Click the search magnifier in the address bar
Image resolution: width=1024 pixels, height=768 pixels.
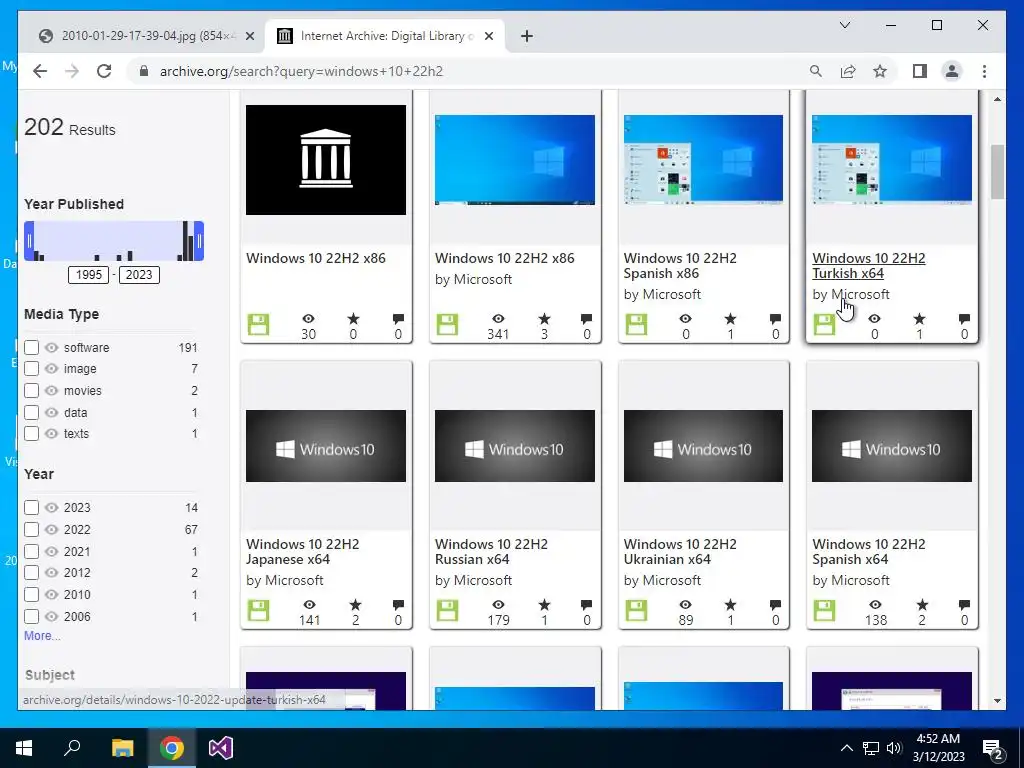tap(816, 71)
